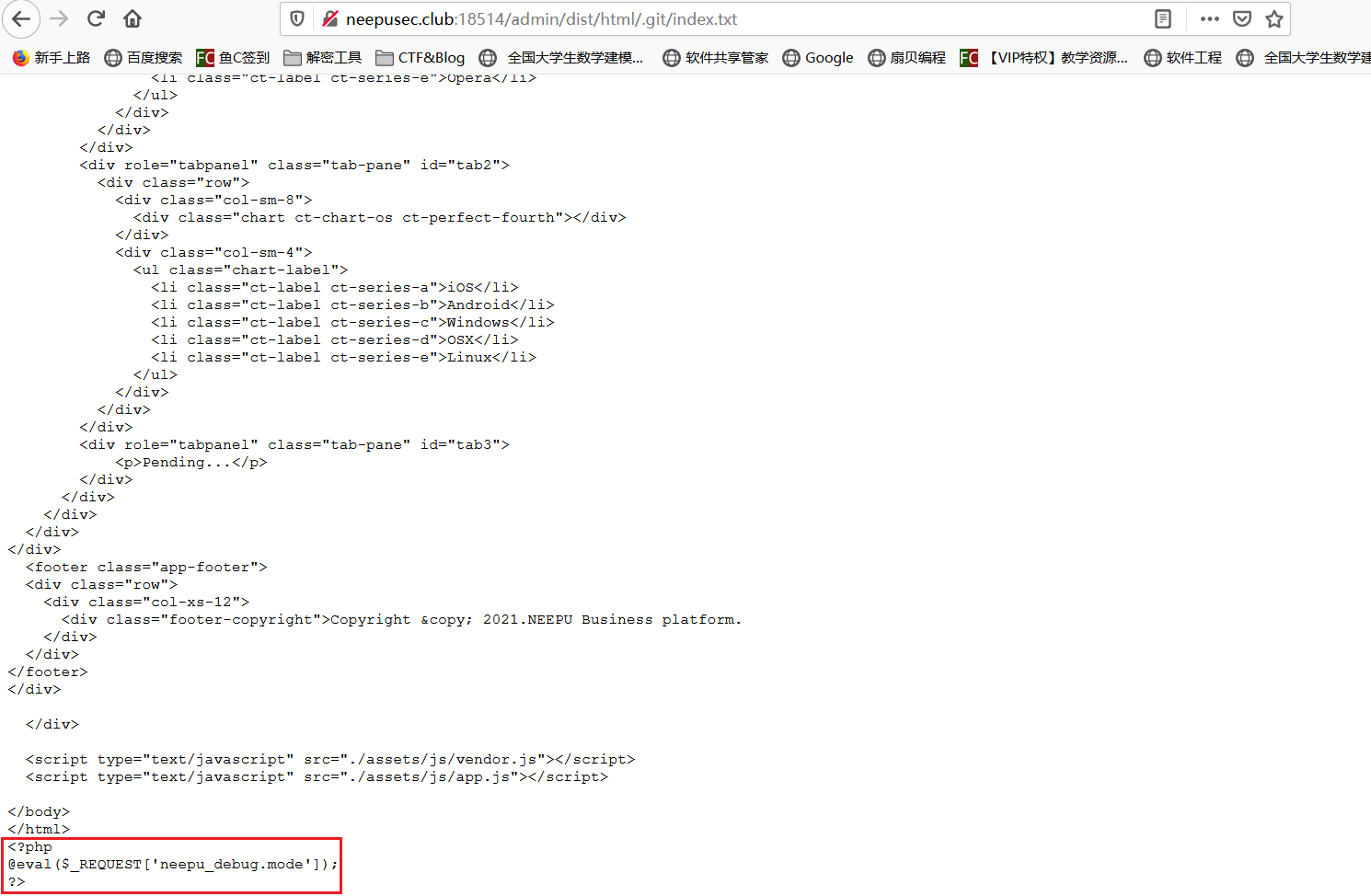The width and height of the screenshot is (1371, 896).
Task: Open the 扇贝编程 bookmark
Action: 907,58
